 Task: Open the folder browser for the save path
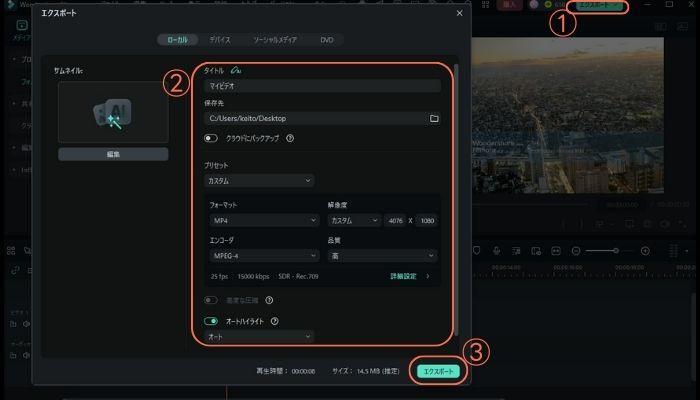coord(434,118)
